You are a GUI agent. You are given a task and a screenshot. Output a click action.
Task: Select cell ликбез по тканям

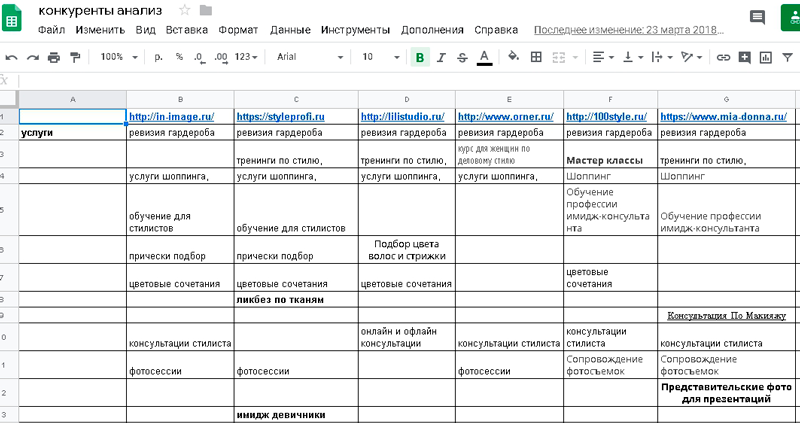pos(296,300)
